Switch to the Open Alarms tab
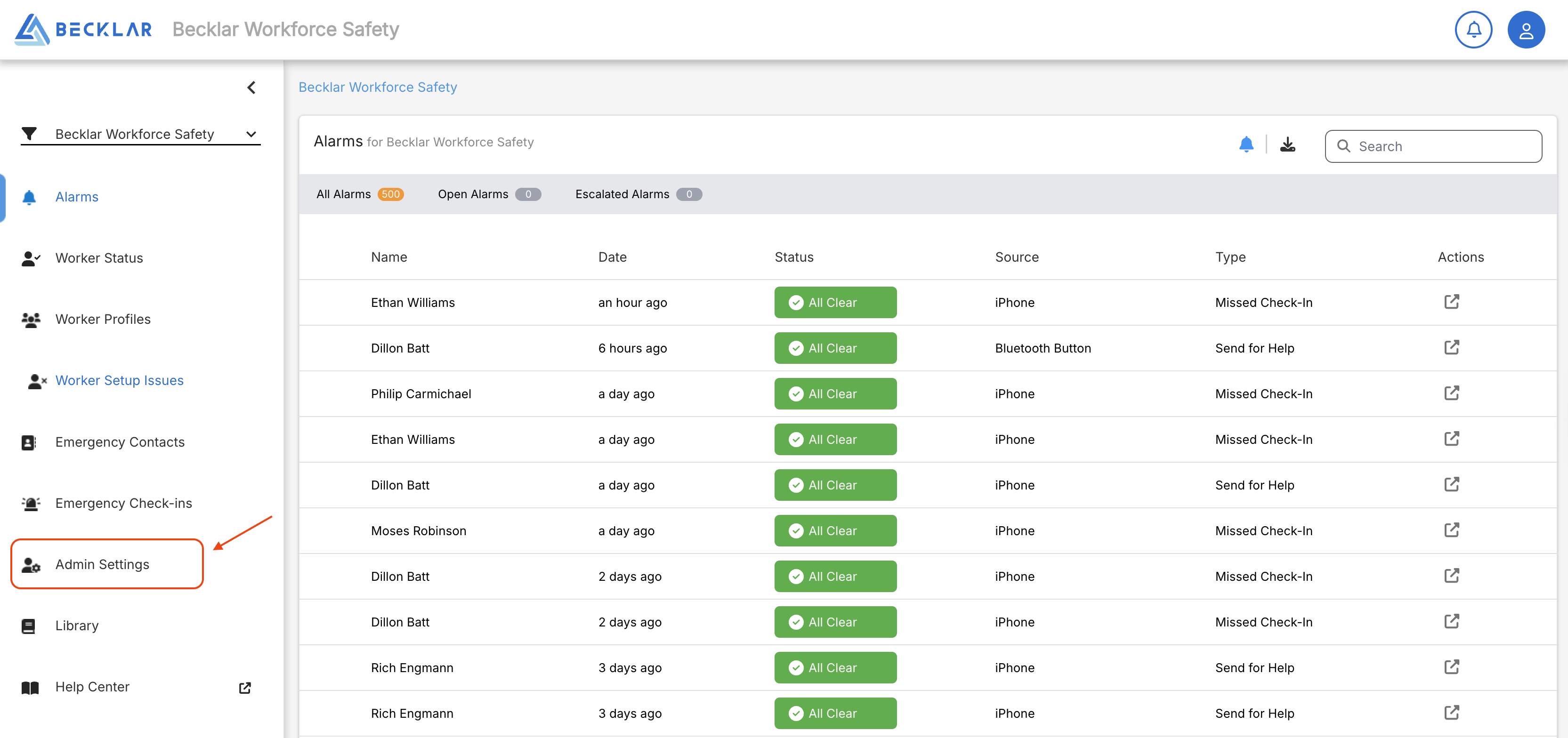Screen dimensions: 1568x738 (489, 194)
